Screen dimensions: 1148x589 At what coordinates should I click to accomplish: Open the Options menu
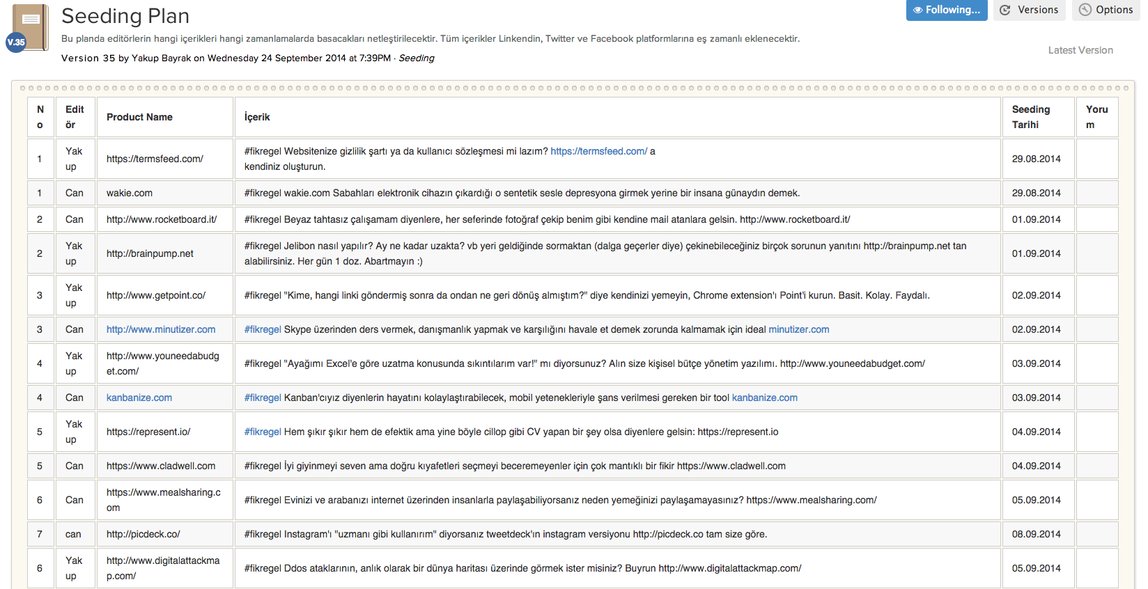(1106, 10)
